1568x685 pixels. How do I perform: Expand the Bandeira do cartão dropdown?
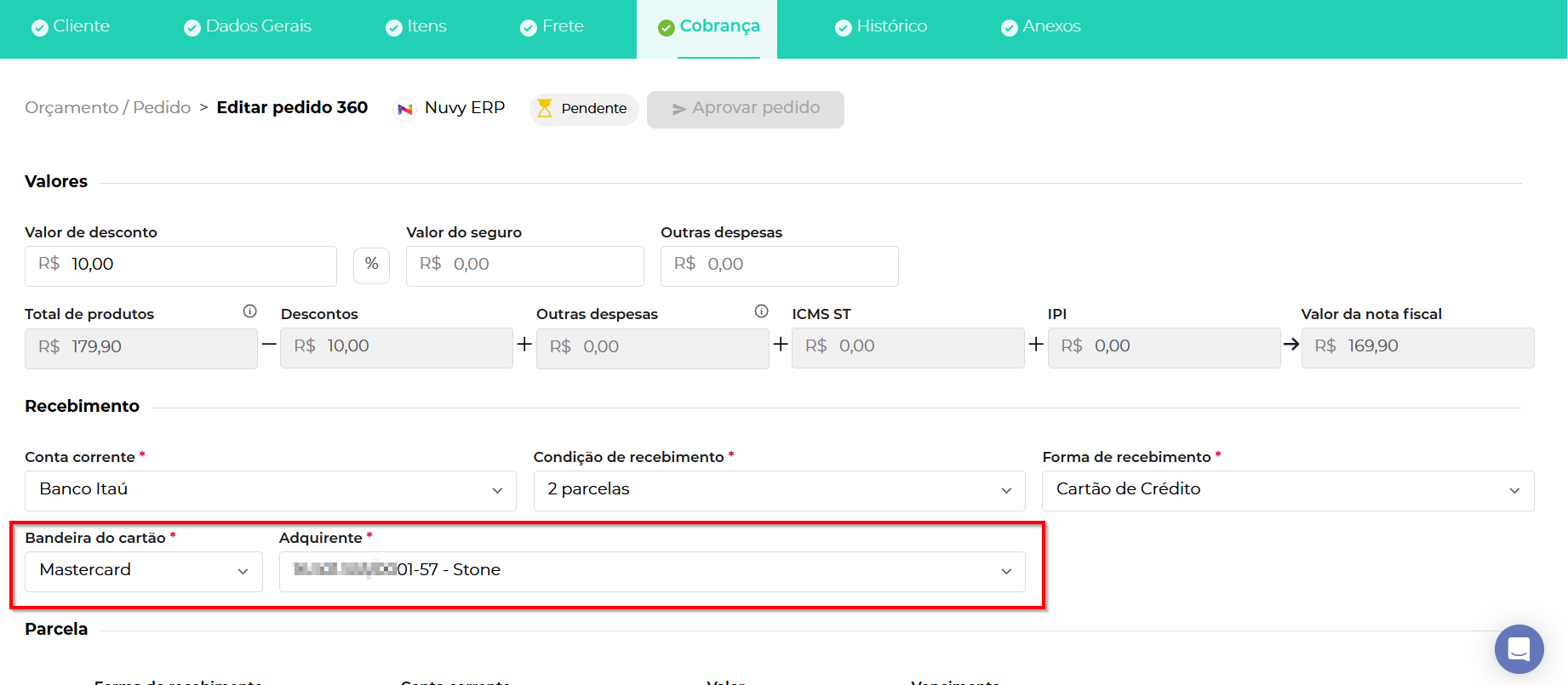(x=144, y=571)
